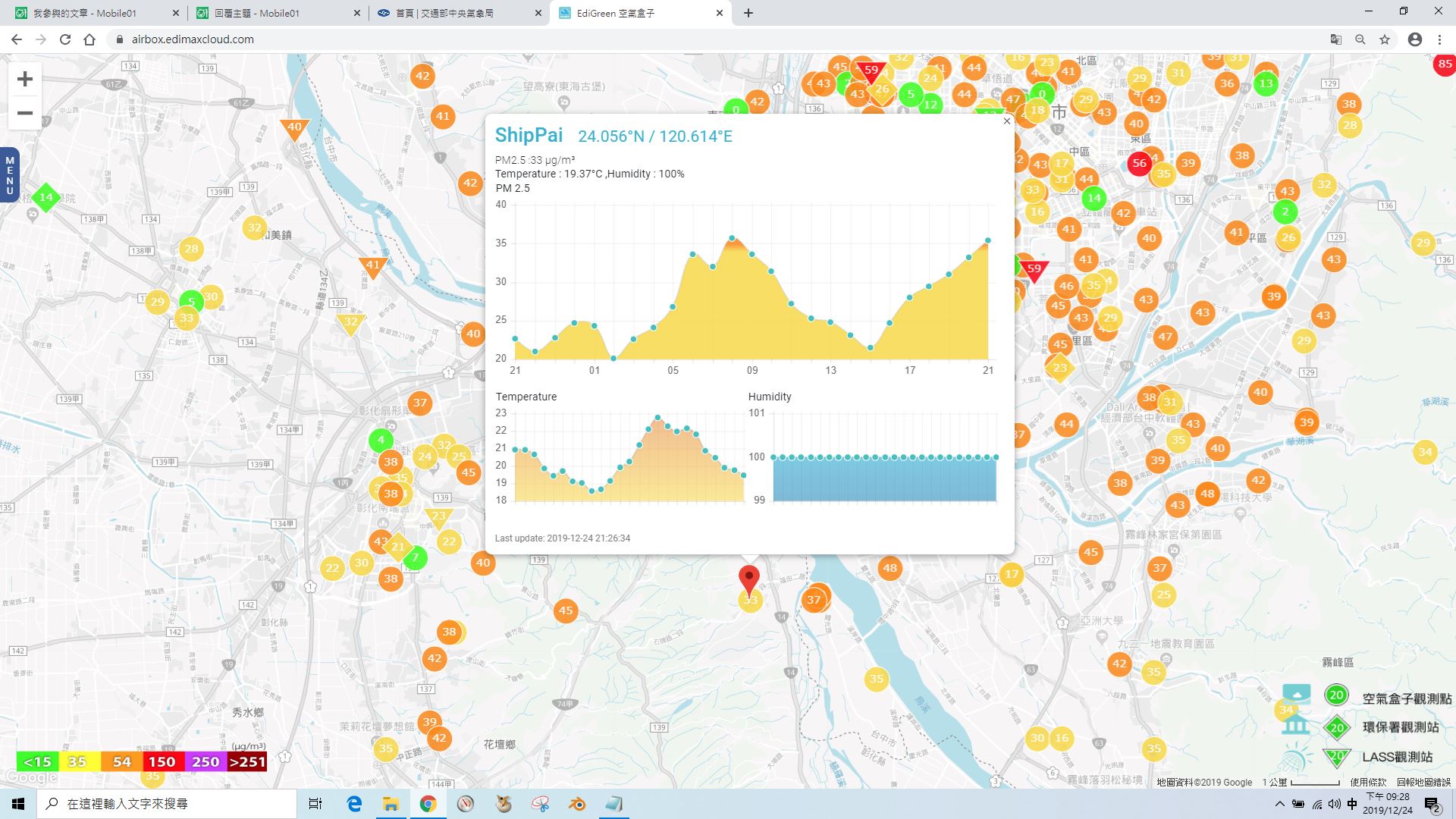Switch to the 我參與的文章 - Mobile01 tab

pos(96,13)
